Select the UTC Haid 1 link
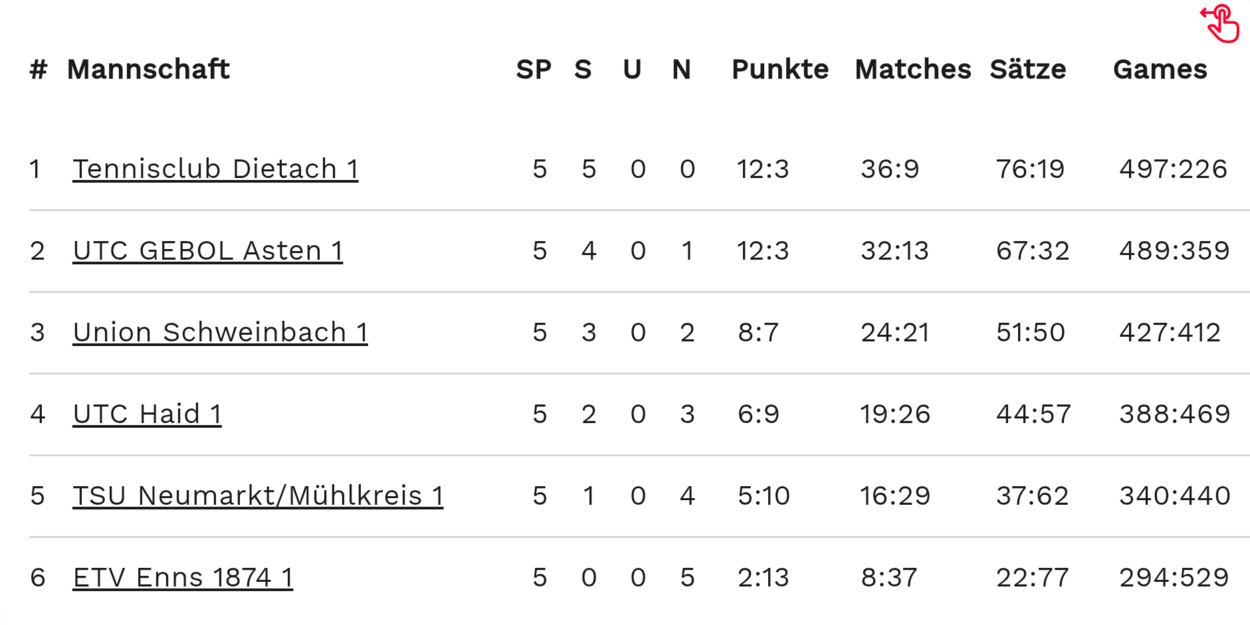 coord(147,414)
